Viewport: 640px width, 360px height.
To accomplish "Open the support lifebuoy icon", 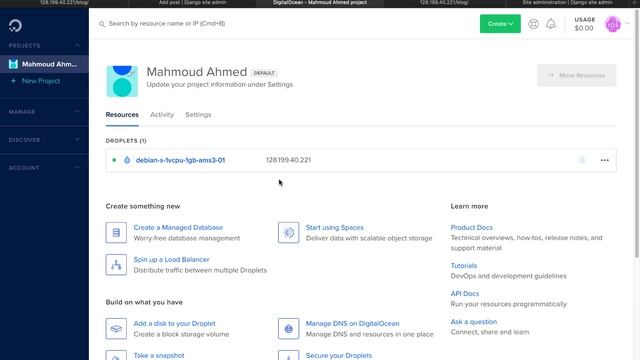I will [x=533, y=24].
